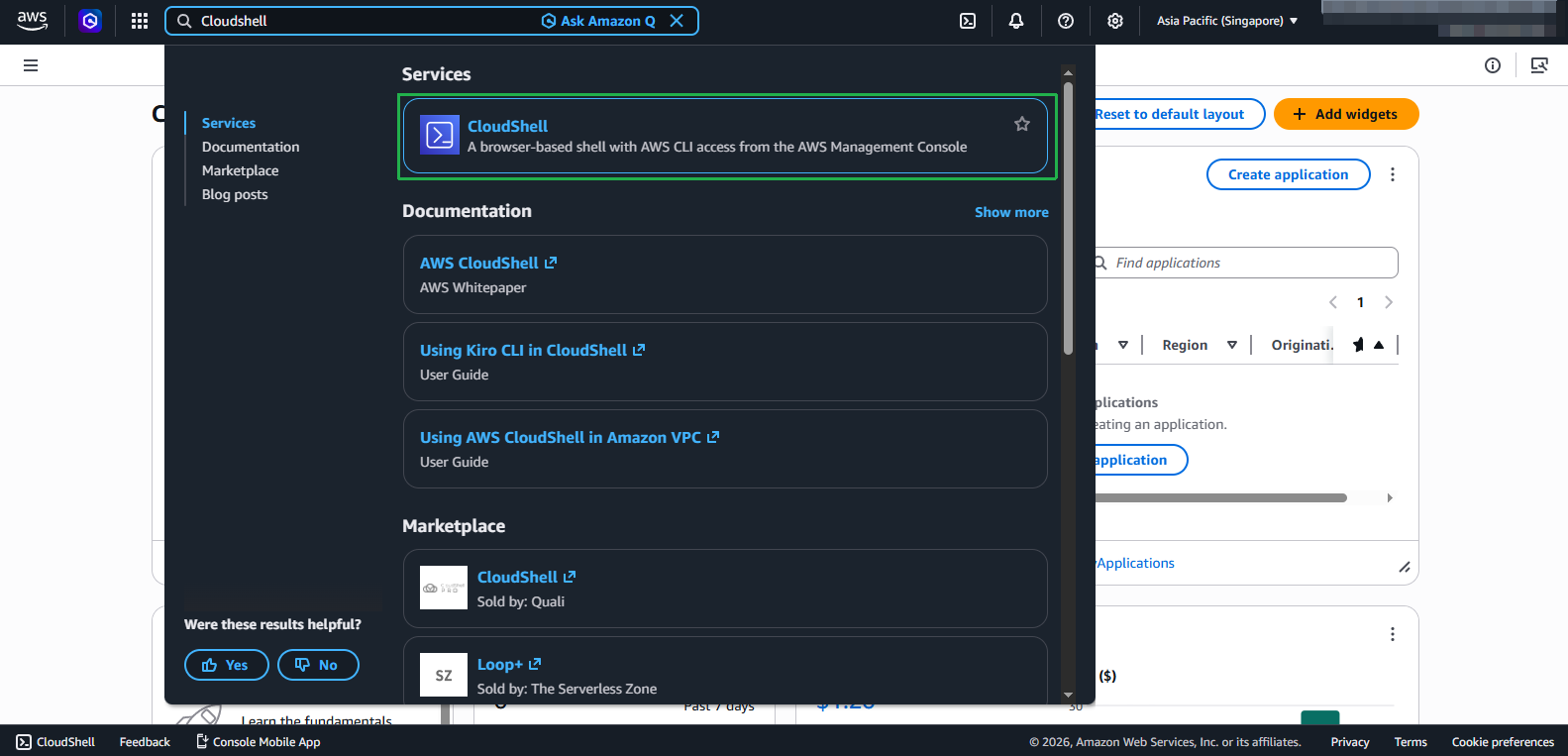Image resolution: width=1568 pixels, height=756 pixels.
Task: Open the kebab menu beside Create application
Action: pos(1393,174)
